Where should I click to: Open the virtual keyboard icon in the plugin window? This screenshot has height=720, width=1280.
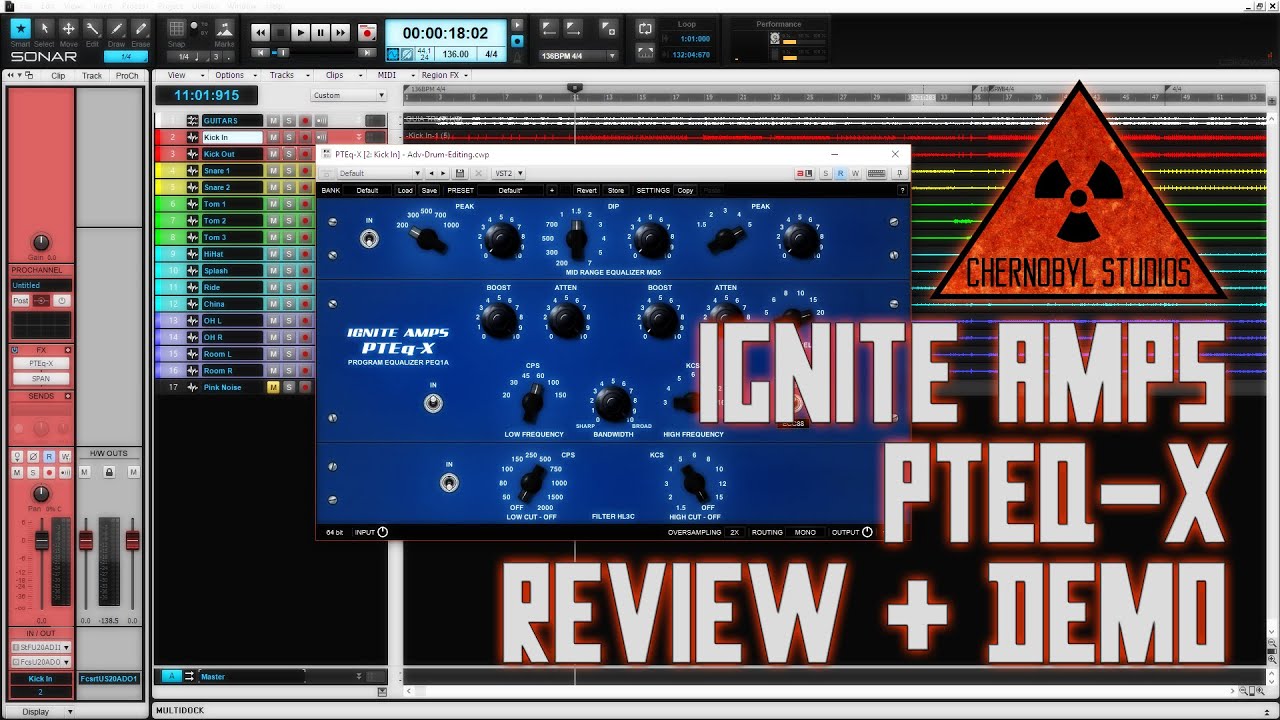click(876, 173)
